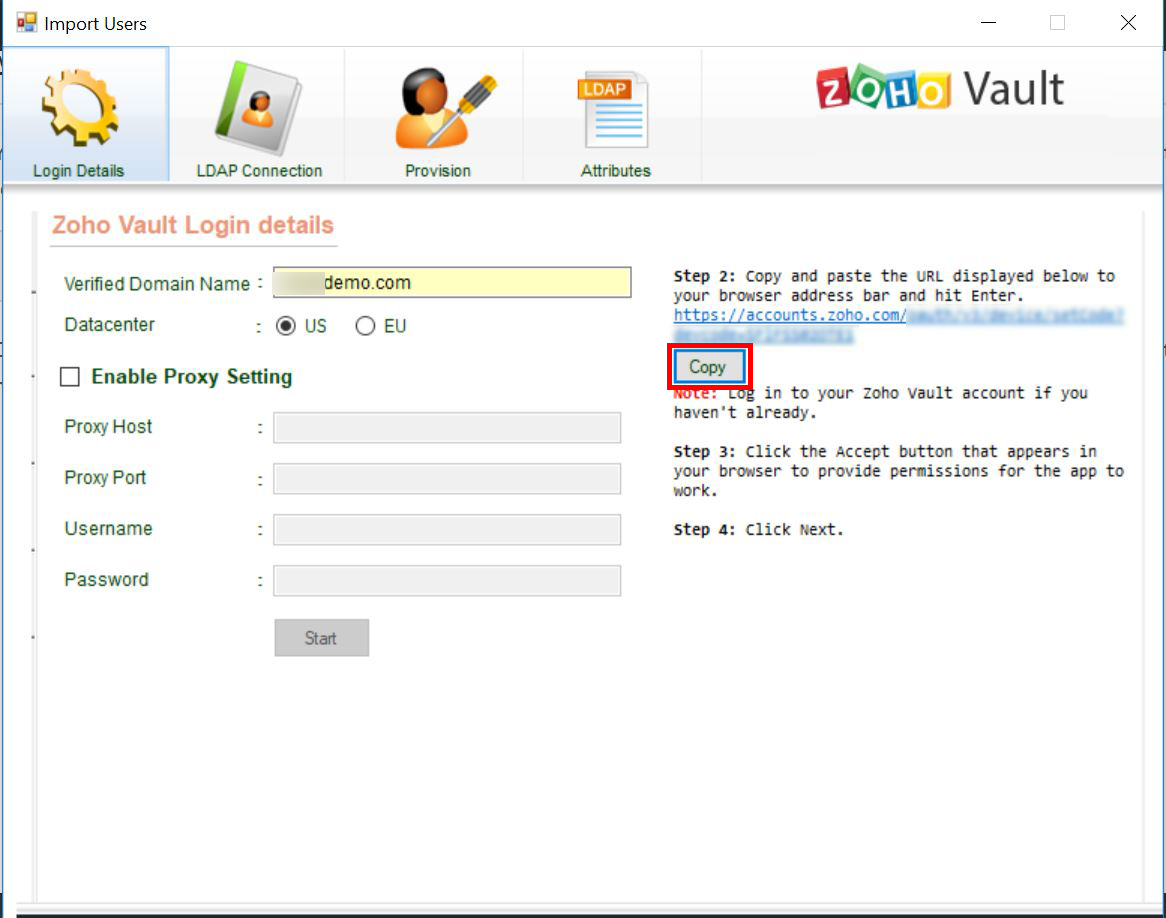
Task: Open the Attributes LDAP document icon
Action: (614, 110)
